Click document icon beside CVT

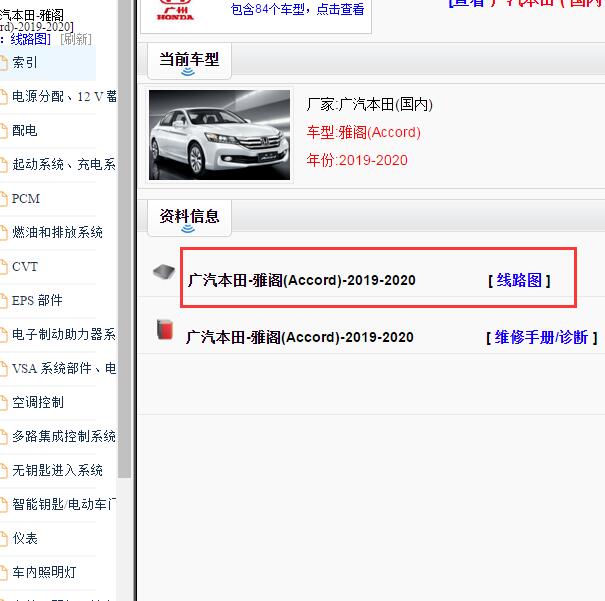click(3, 267)
